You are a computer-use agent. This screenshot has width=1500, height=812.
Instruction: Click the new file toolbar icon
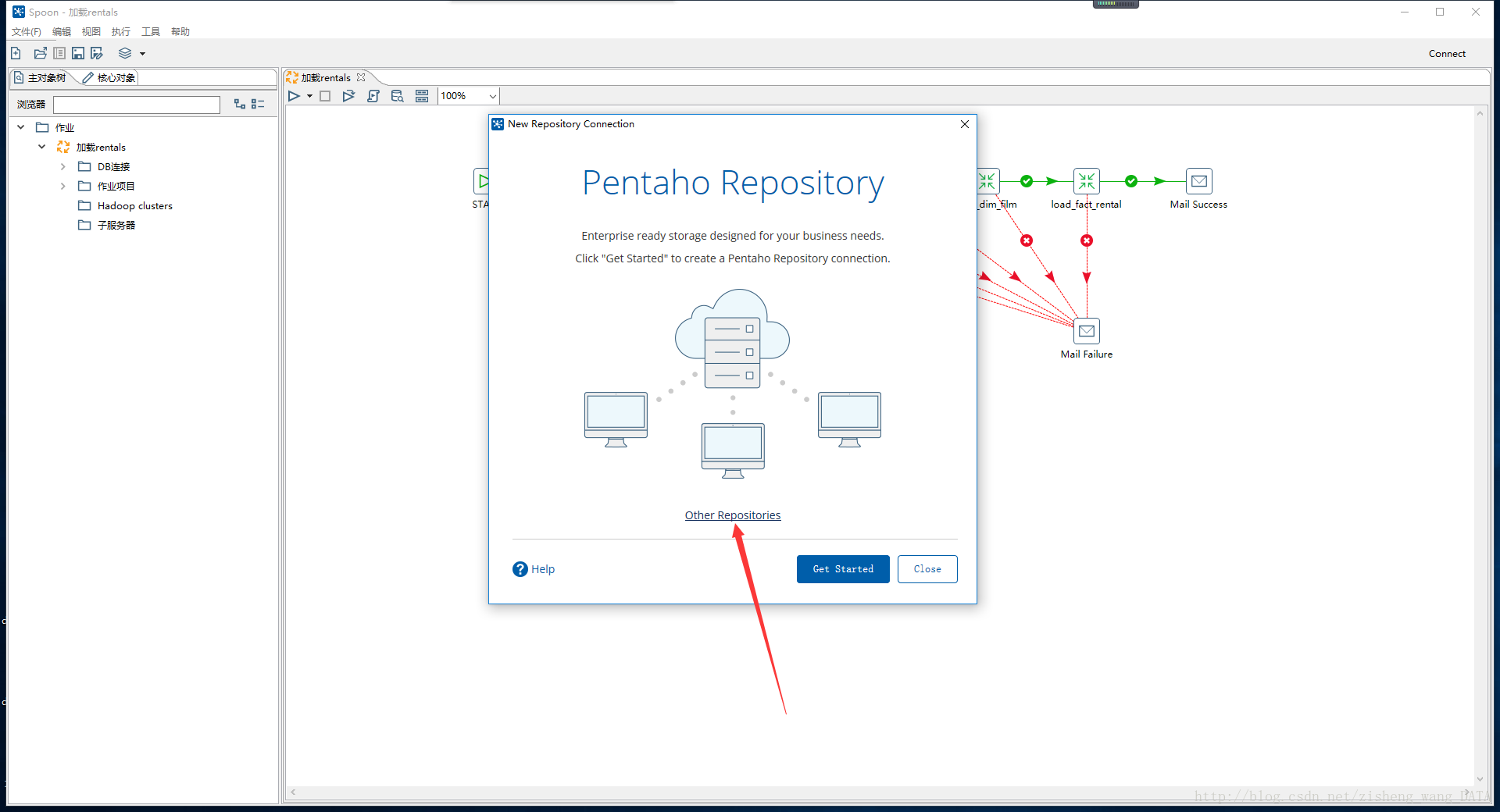point(16,53)
